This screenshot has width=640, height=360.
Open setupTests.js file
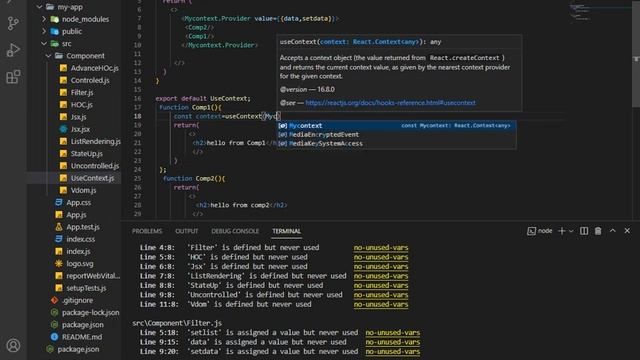tap(86, 288)
